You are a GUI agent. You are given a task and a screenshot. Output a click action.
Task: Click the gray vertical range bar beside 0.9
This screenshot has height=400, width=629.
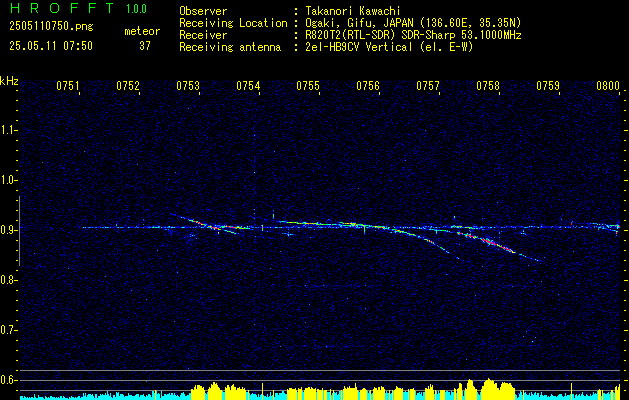(x=20, y=231)
